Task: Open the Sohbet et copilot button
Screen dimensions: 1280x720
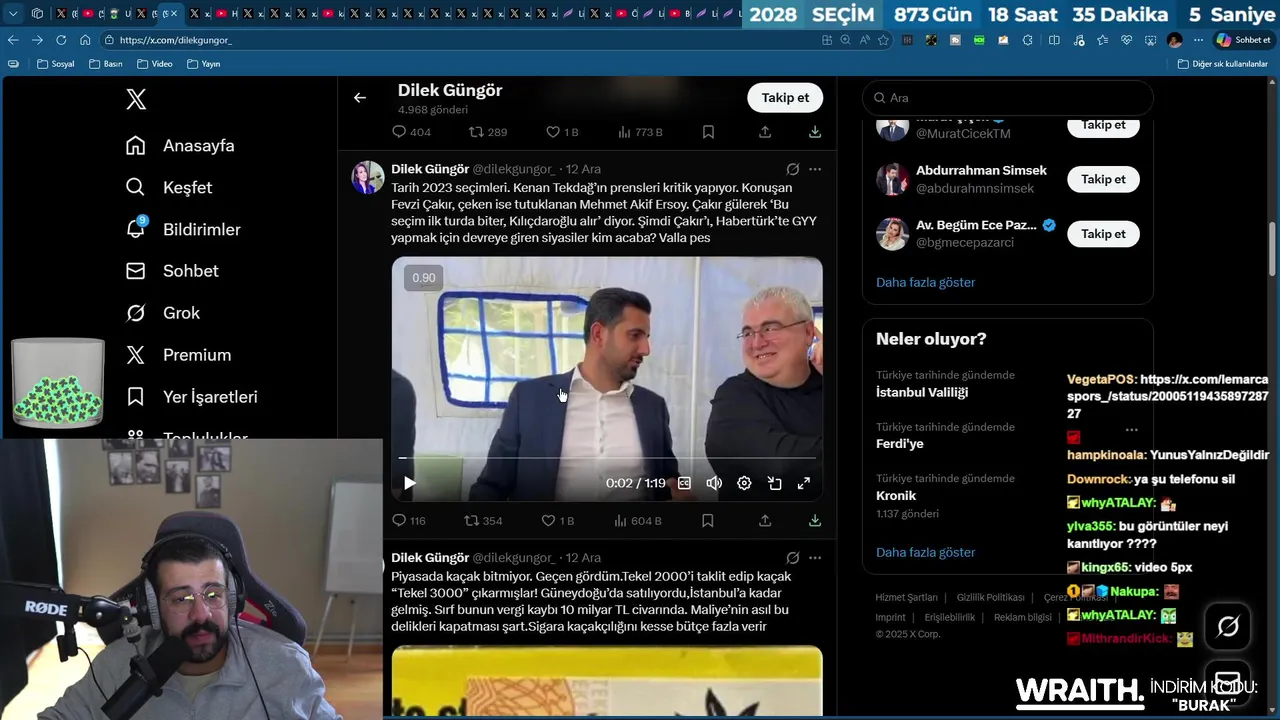Action: 1243,40
